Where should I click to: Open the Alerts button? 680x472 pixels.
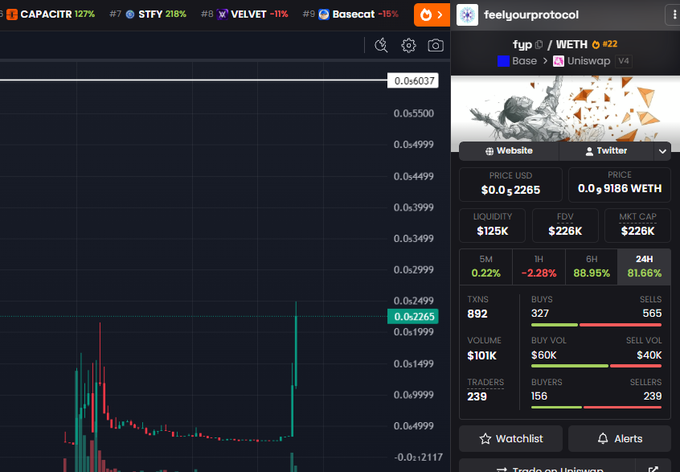click(x=620, y=439)
